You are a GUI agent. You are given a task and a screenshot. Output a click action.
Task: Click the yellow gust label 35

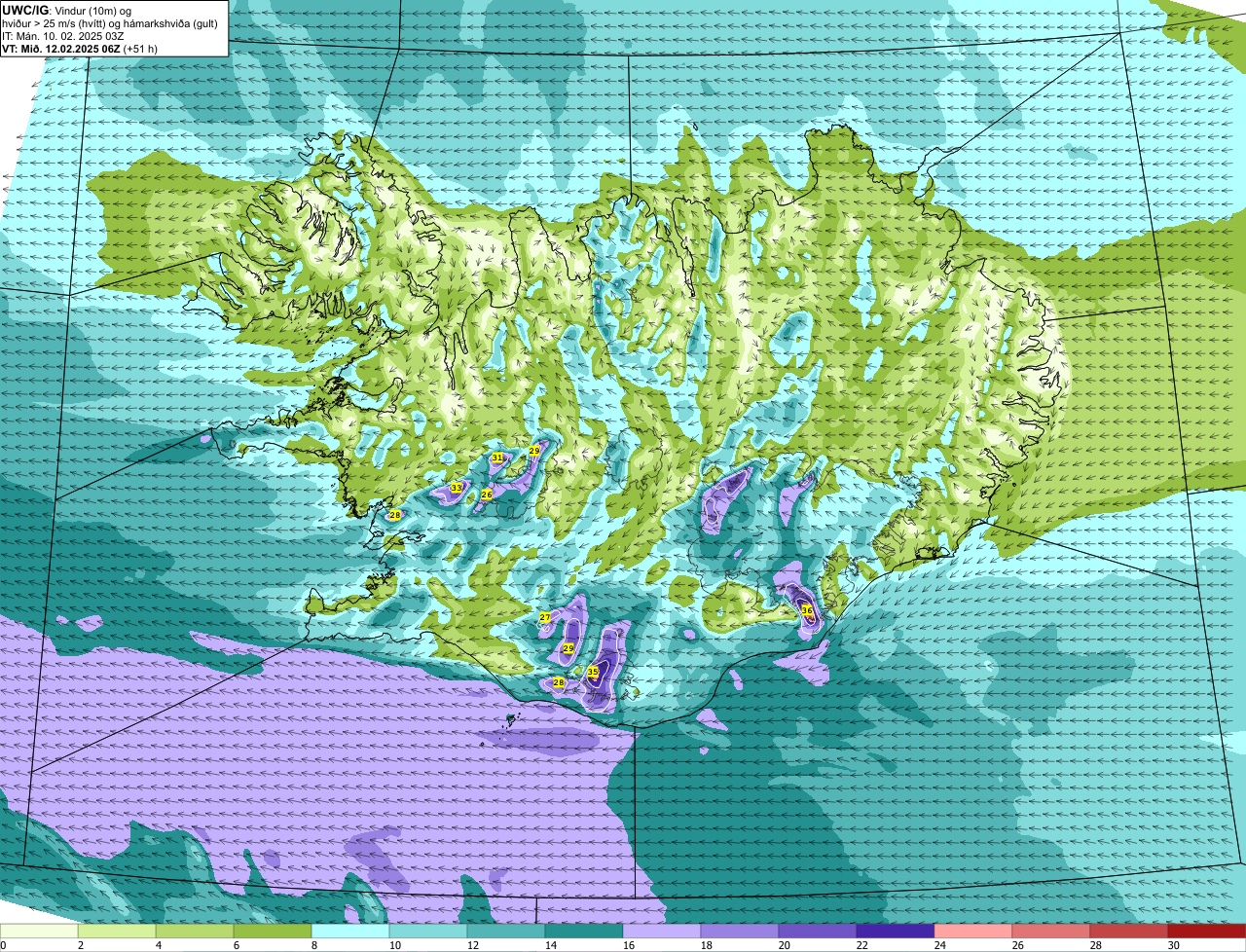click(592, 672)
